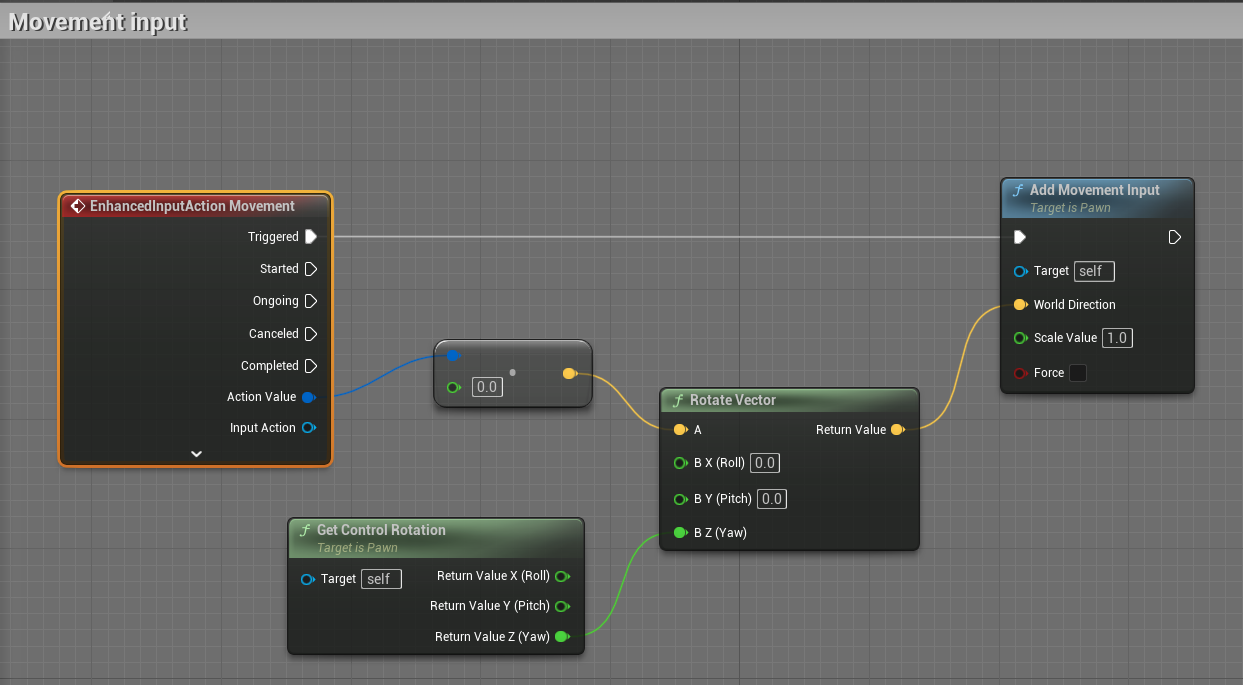The image size is (1243, 685).
Task: Click the Movement input comment title
Action: point(98,22)
